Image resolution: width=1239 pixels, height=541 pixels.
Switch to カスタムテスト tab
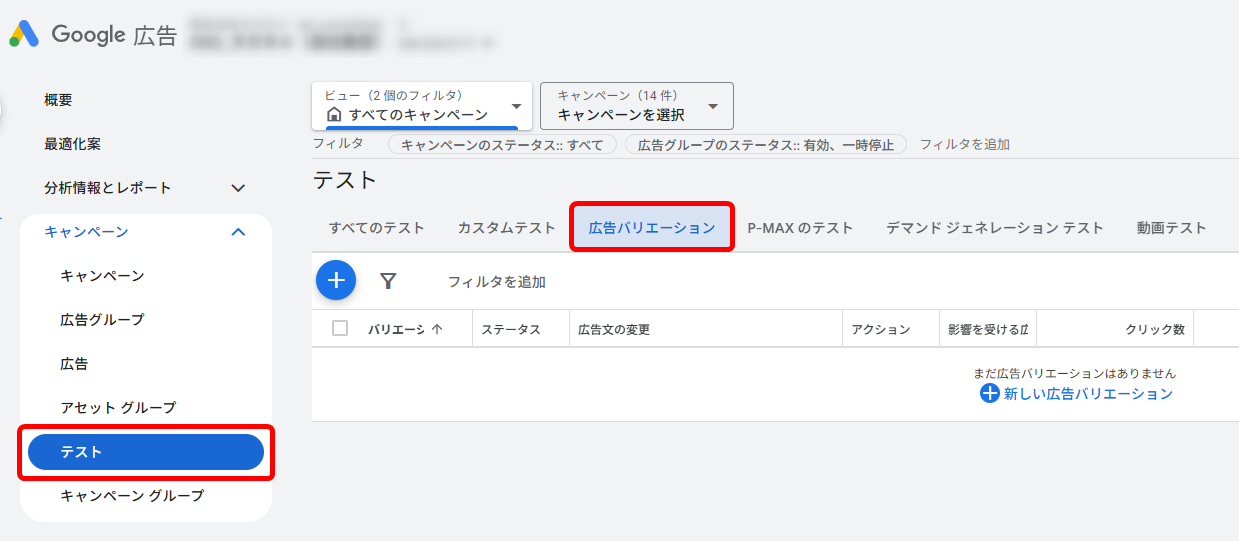pos(506,228)
